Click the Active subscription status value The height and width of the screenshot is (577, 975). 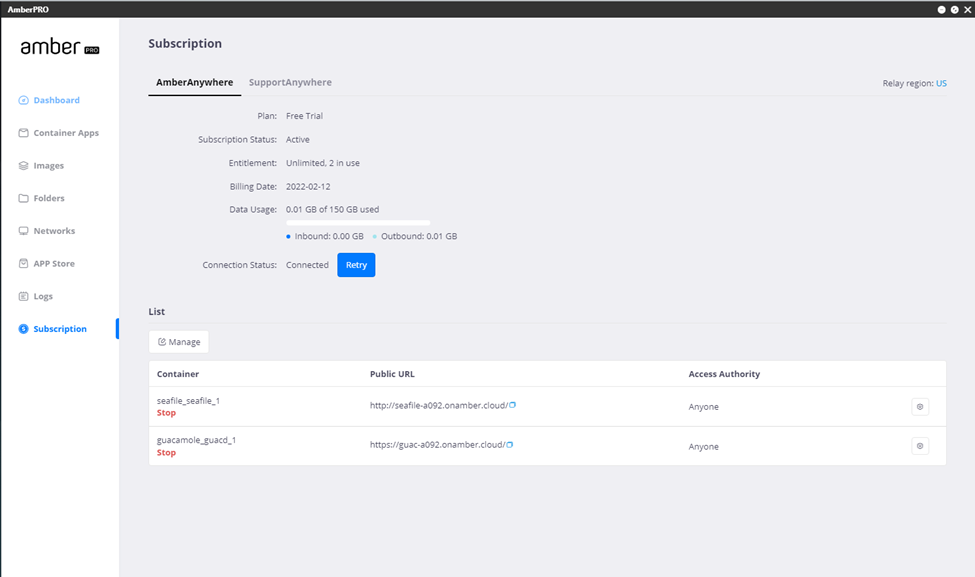tap(298, 139)
